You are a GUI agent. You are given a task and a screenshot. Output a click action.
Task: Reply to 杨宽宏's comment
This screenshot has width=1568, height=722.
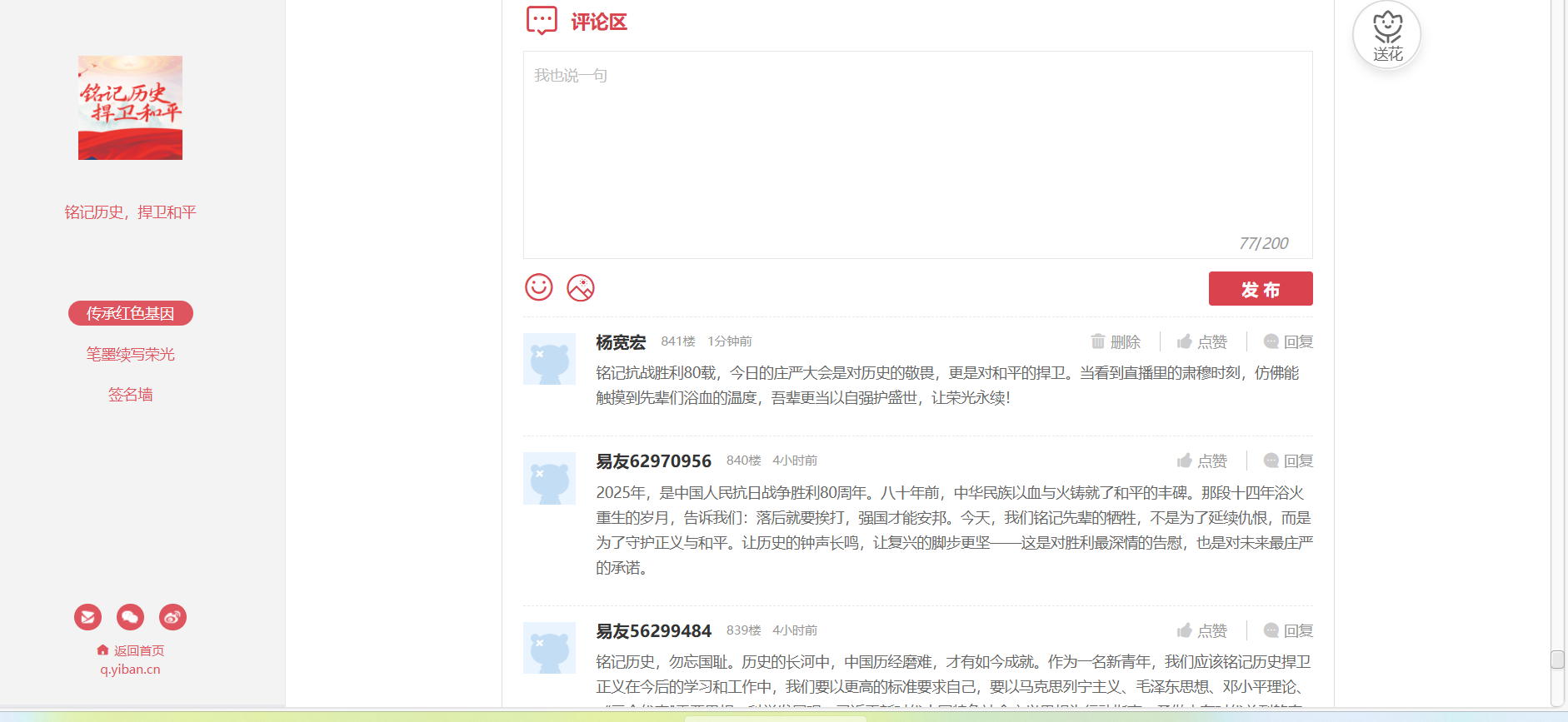(x=1288, y=341)
